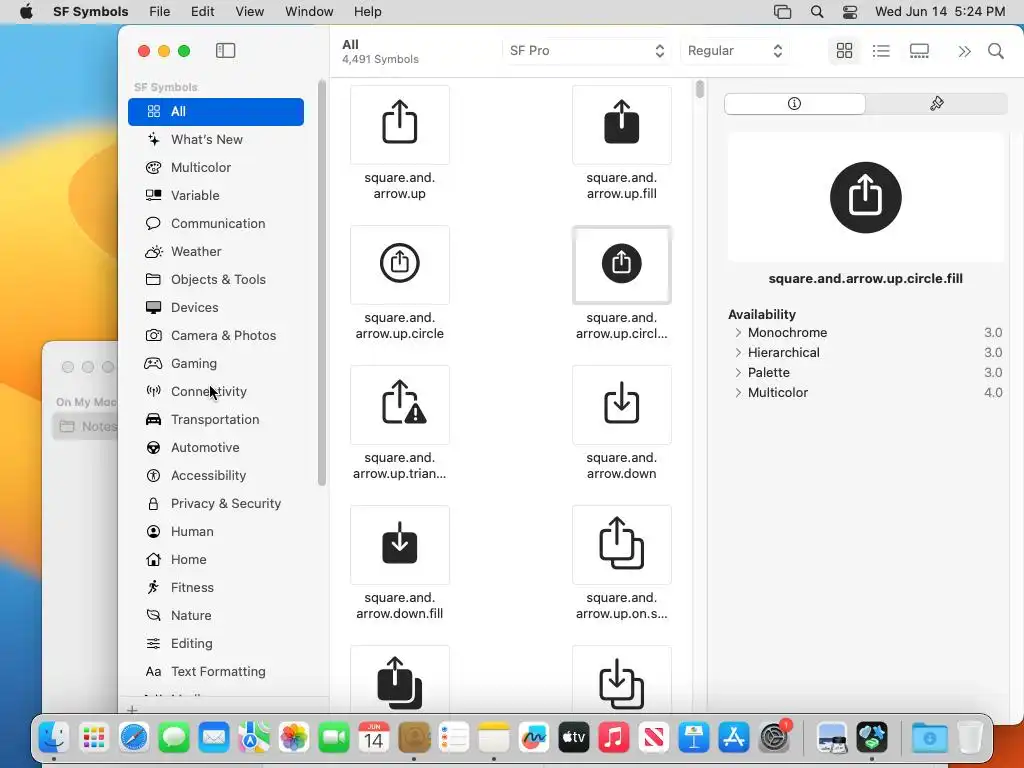Viewport: 1024px width, 768px height.
Task: Switch to list view
Action: click(x=881, y=50)
